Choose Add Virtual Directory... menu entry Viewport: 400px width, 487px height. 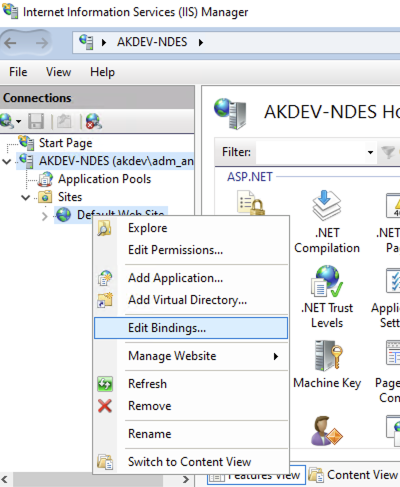tap(191, 300)
